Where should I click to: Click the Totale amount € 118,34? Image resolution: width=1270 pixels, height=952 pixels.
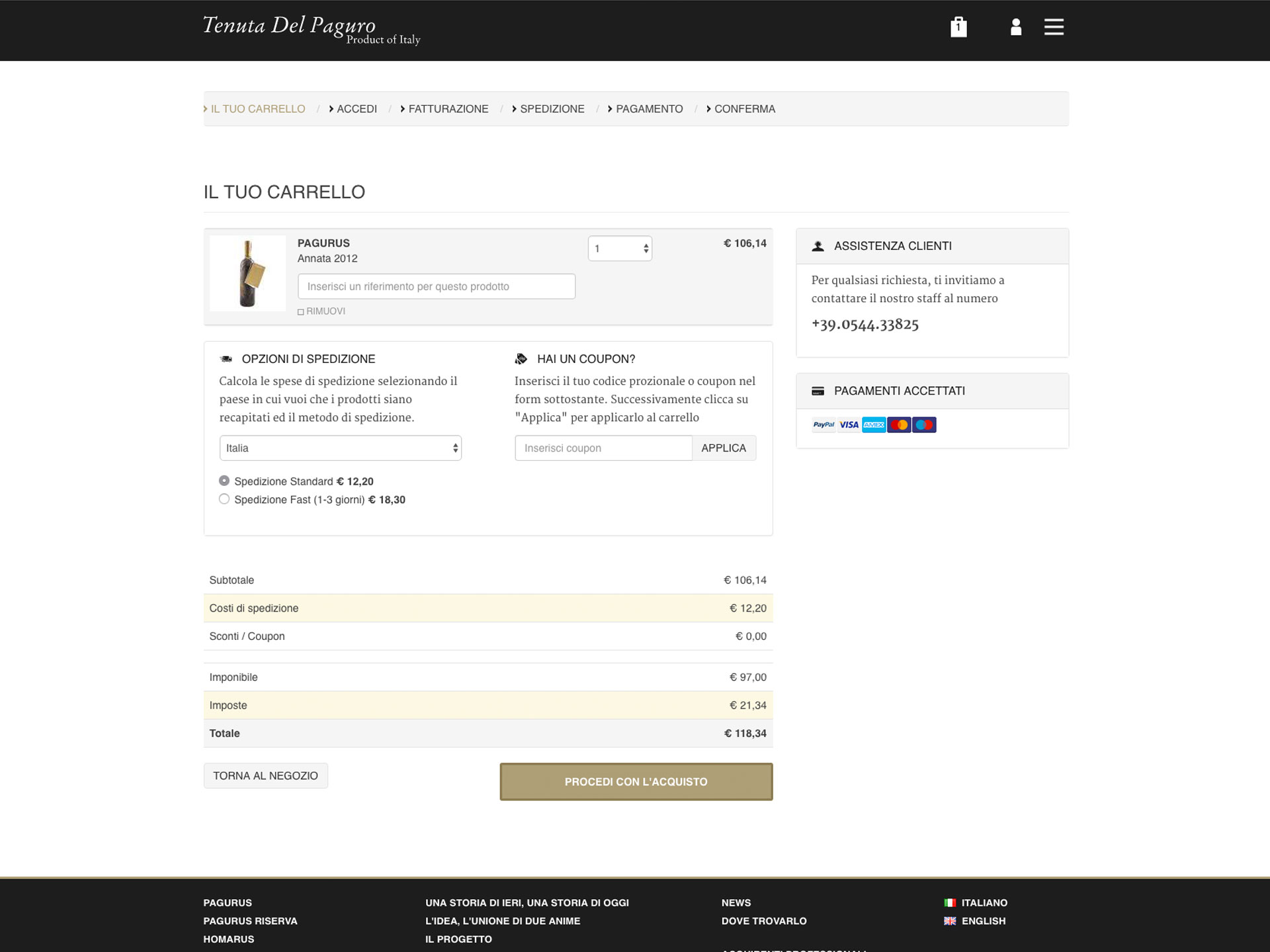[745, 733]
